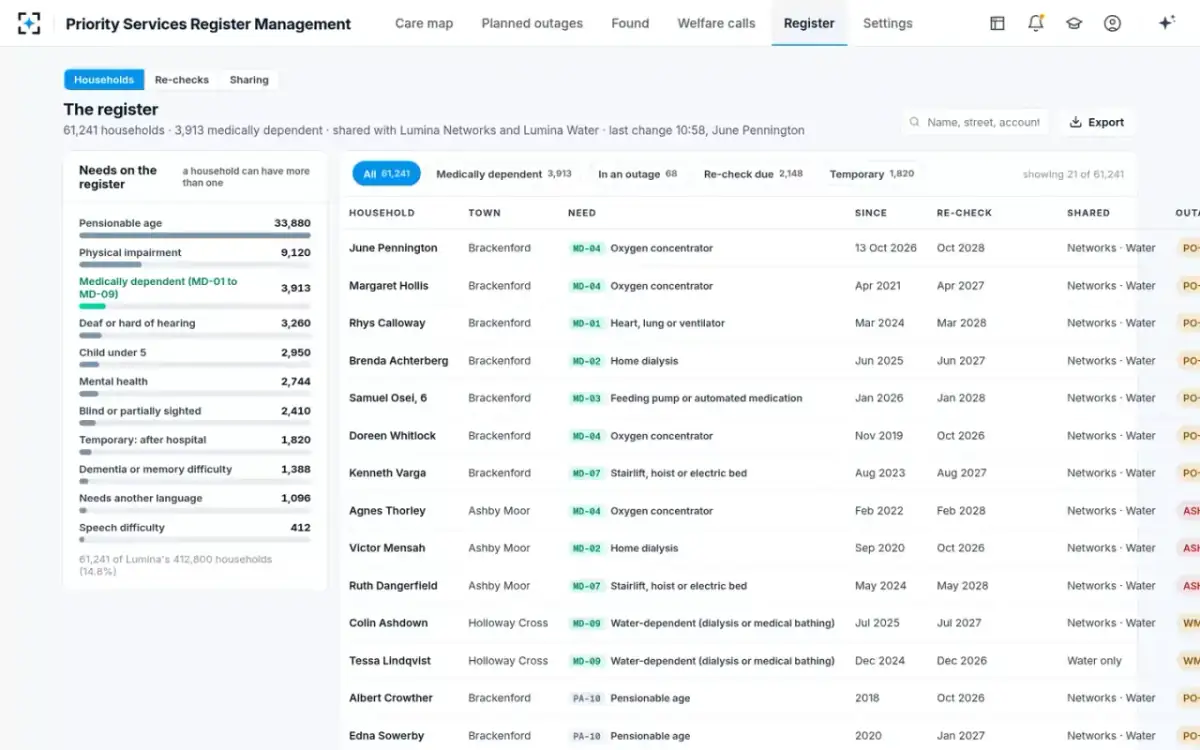Image resolution: width=1200 pixels, height=750 pixels.
Task: Click the search field for name, street, account
Action: pos(975,122)
